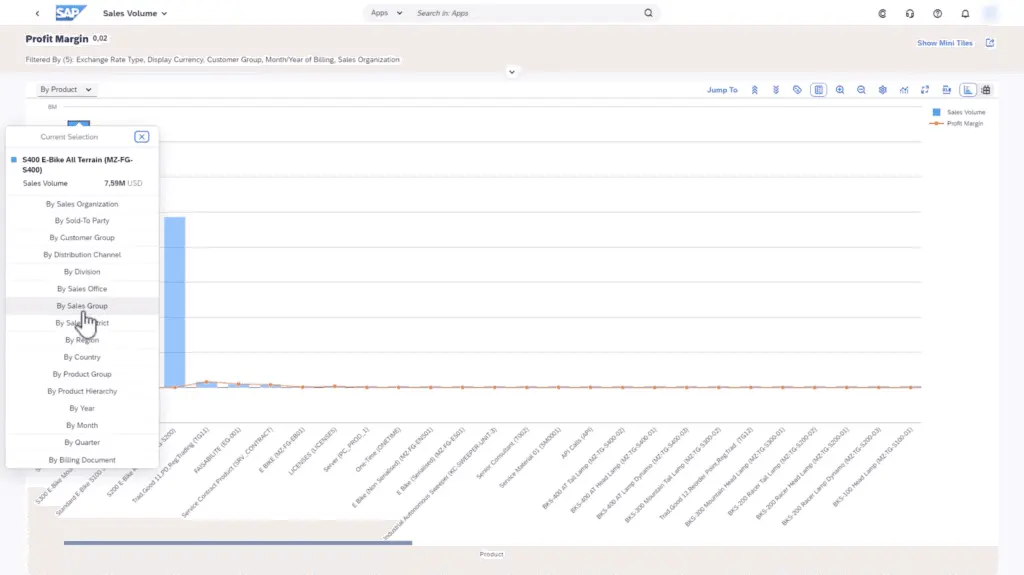Image resolution: width=1024 pixels, height=575 pixels.
Task: Open chart settings gear icon
Action: pyautogui.click(x=882, y=90)
